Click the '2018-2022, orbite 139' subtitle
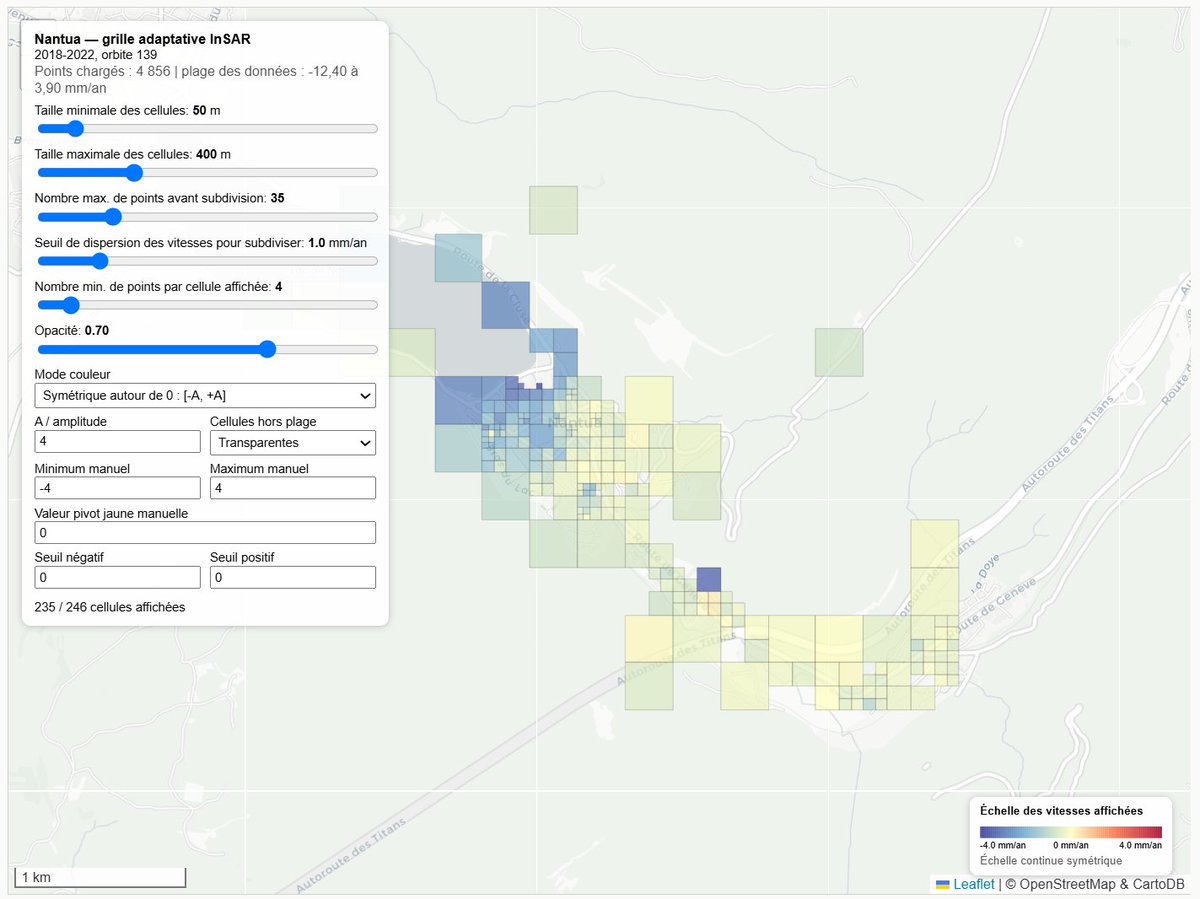 coord(96,54)
